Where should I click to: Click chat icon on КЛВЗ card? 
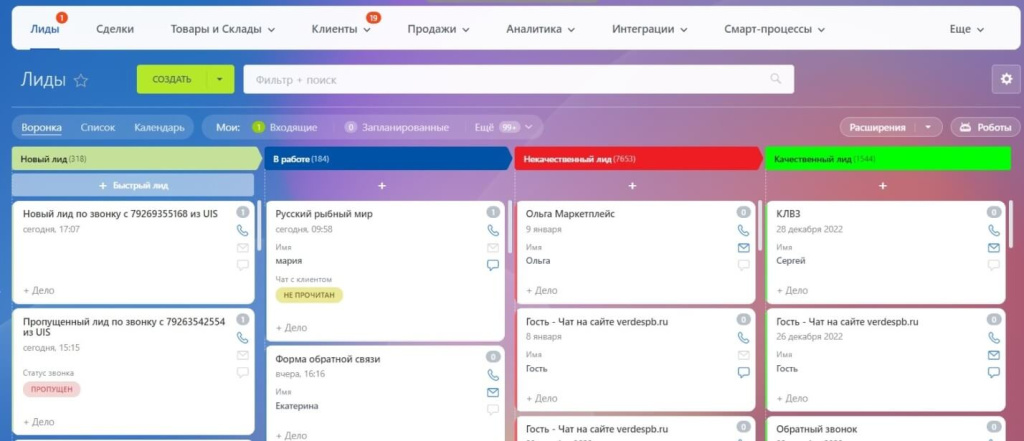(x=993, y=265)
